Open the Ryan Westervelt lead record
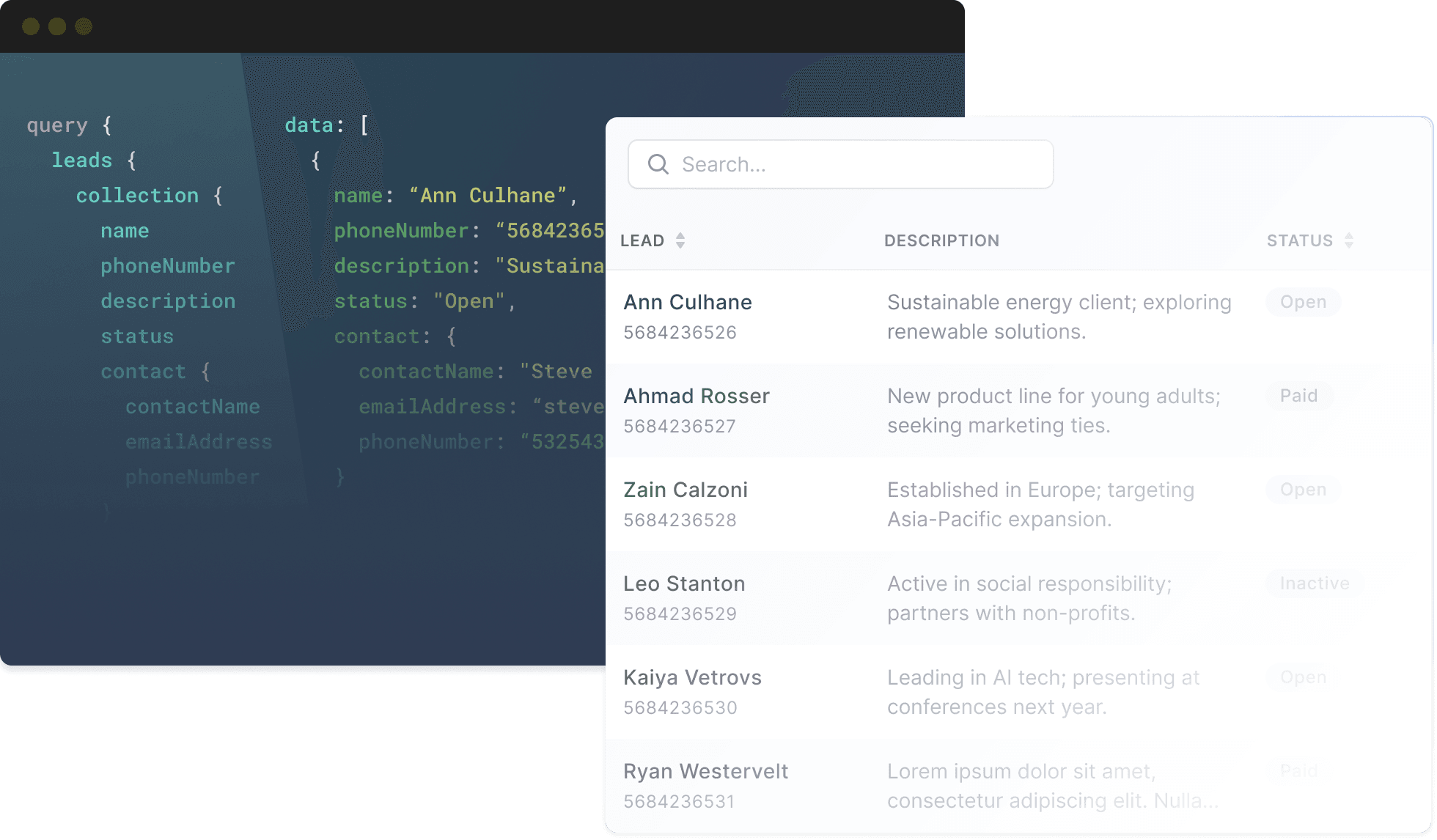 [x=706, y=771]
